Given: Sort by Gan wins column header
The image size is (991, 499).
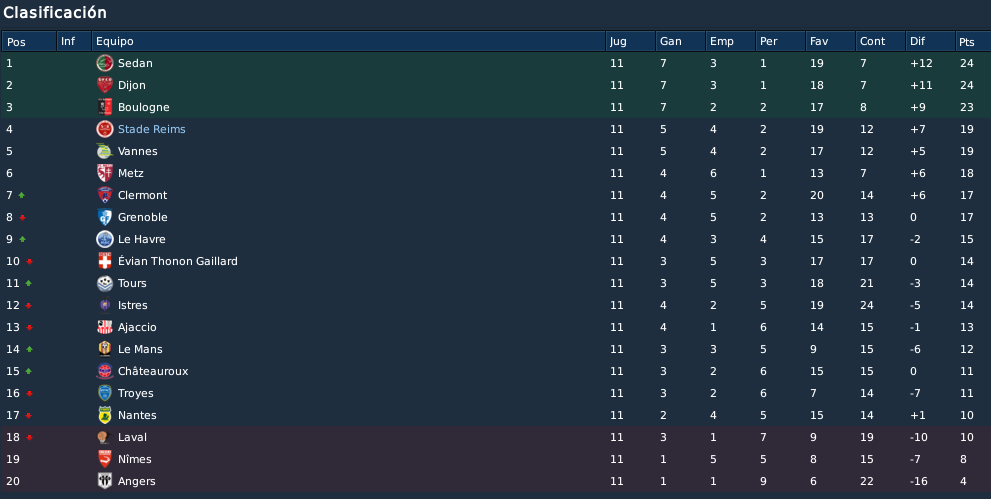Looking at the screenshot, I should tap(680, 42).
